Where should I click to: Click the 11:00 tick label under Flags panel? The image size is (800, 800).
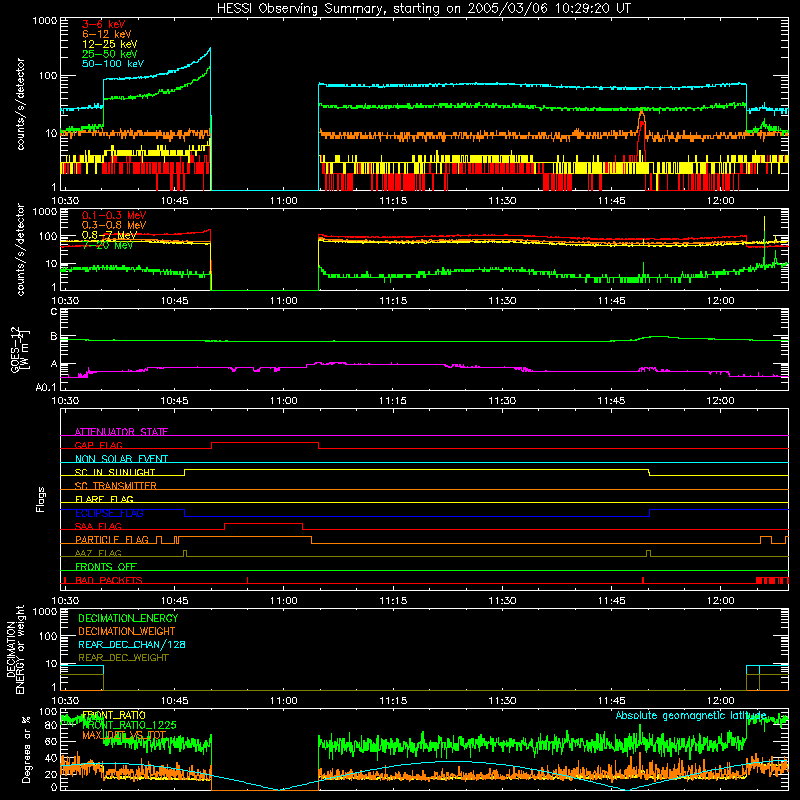284,601
